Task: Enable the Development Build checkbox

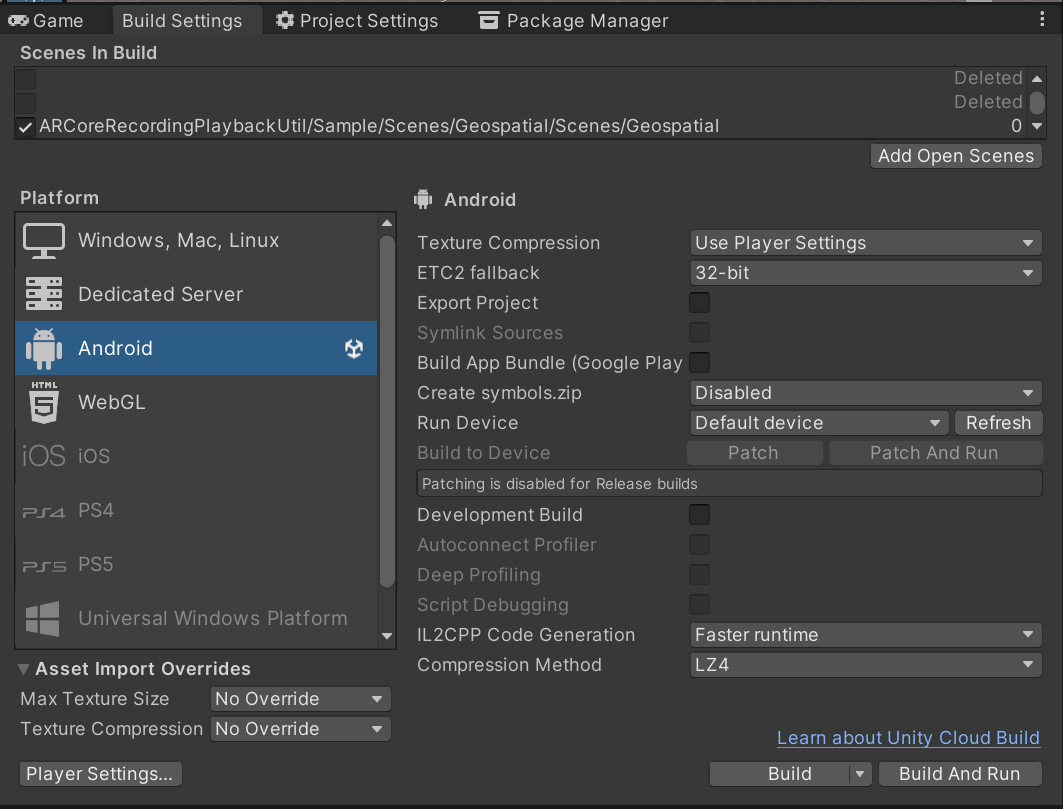Action: pos(700,514)
